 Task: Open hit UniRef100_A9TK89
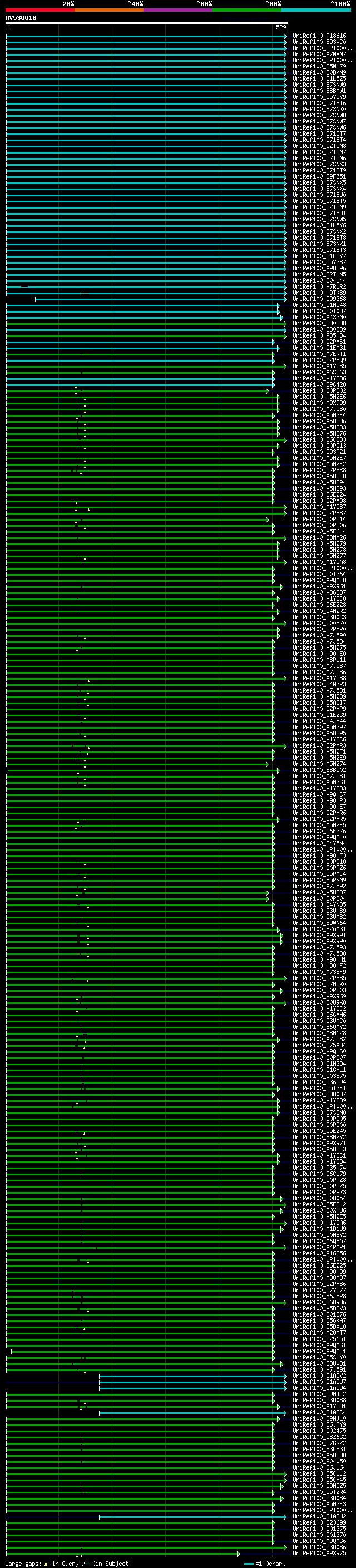[319, 293]
